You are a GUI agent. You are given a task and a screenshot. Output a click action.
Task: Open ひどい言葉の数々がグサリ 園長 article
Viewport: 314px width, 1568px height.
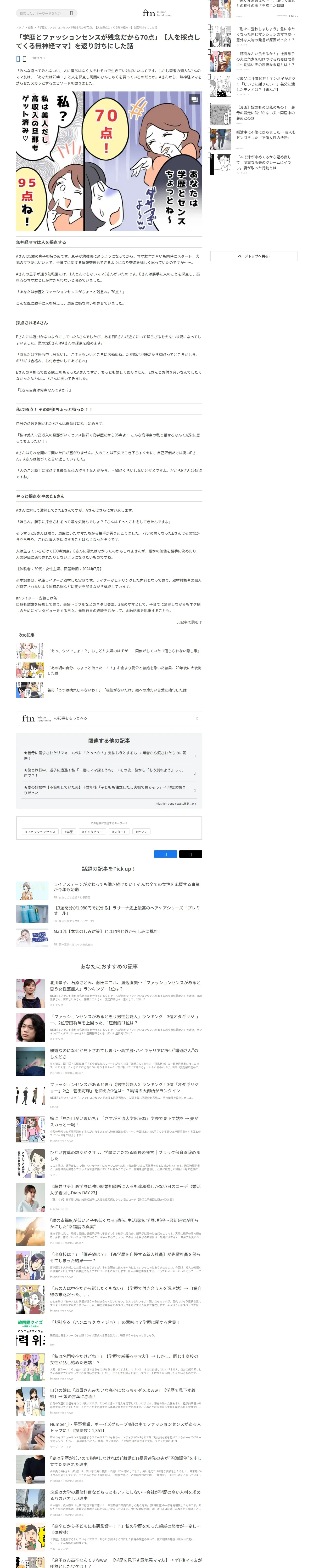pos(125,1156)
